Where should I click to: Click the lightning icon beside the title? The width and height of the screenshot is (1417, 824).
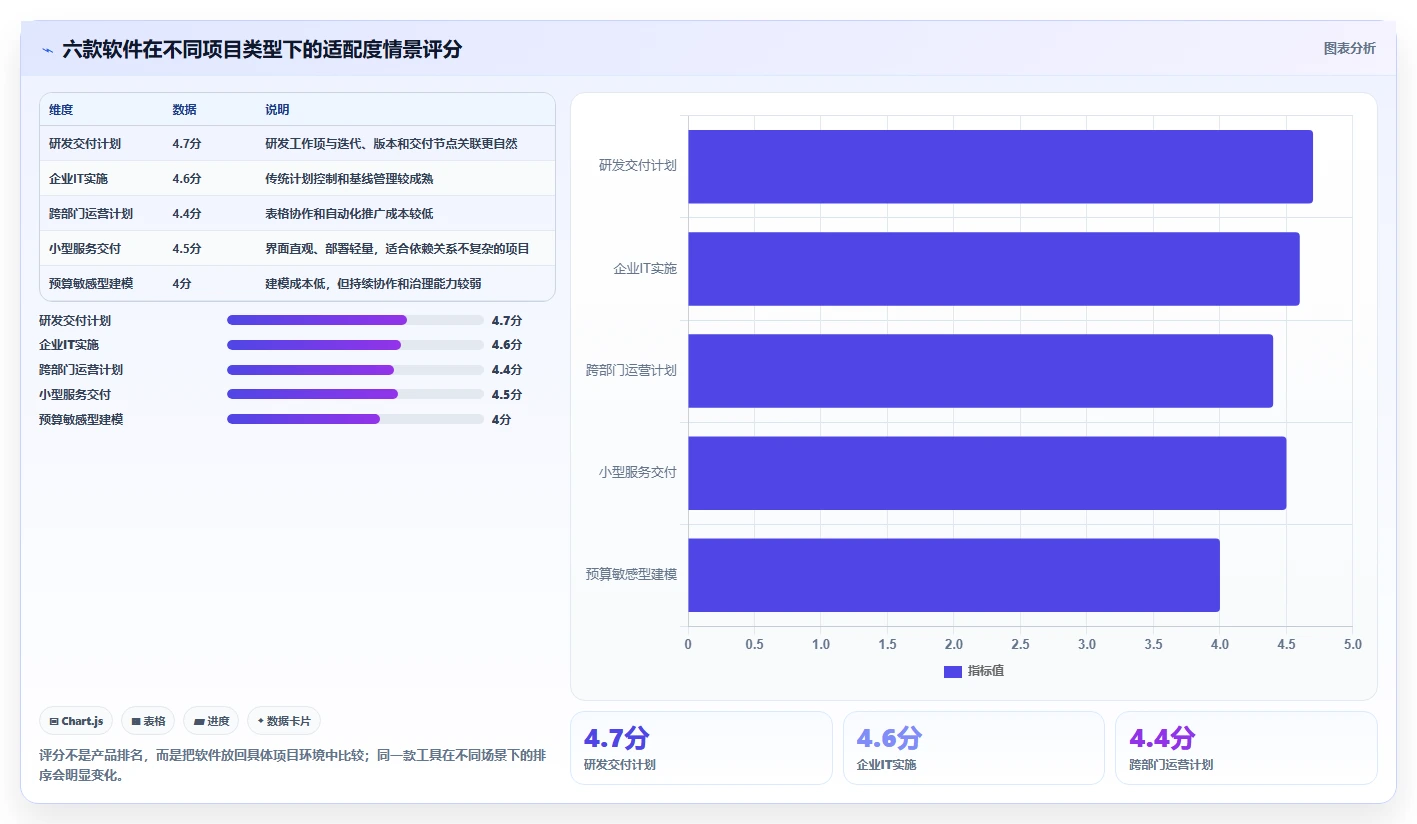coord(47,50)
